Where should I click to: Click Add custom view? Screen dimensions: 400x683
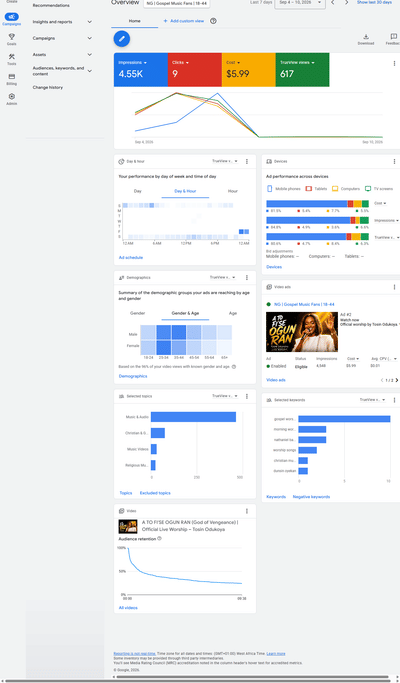[183, 21]
